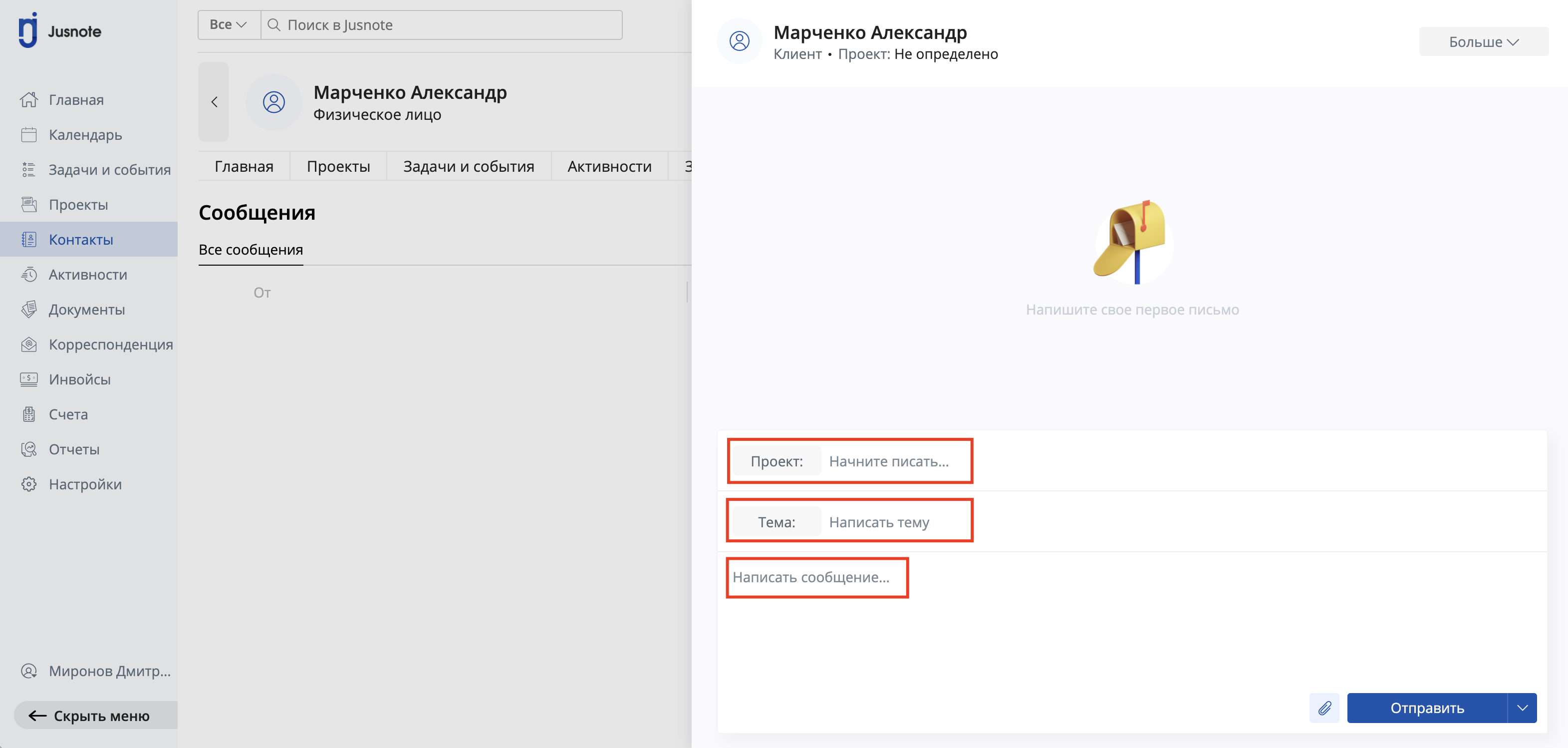Click the Задачи и события list icon
The image size is (1568, 748).
tap(28, 169)
